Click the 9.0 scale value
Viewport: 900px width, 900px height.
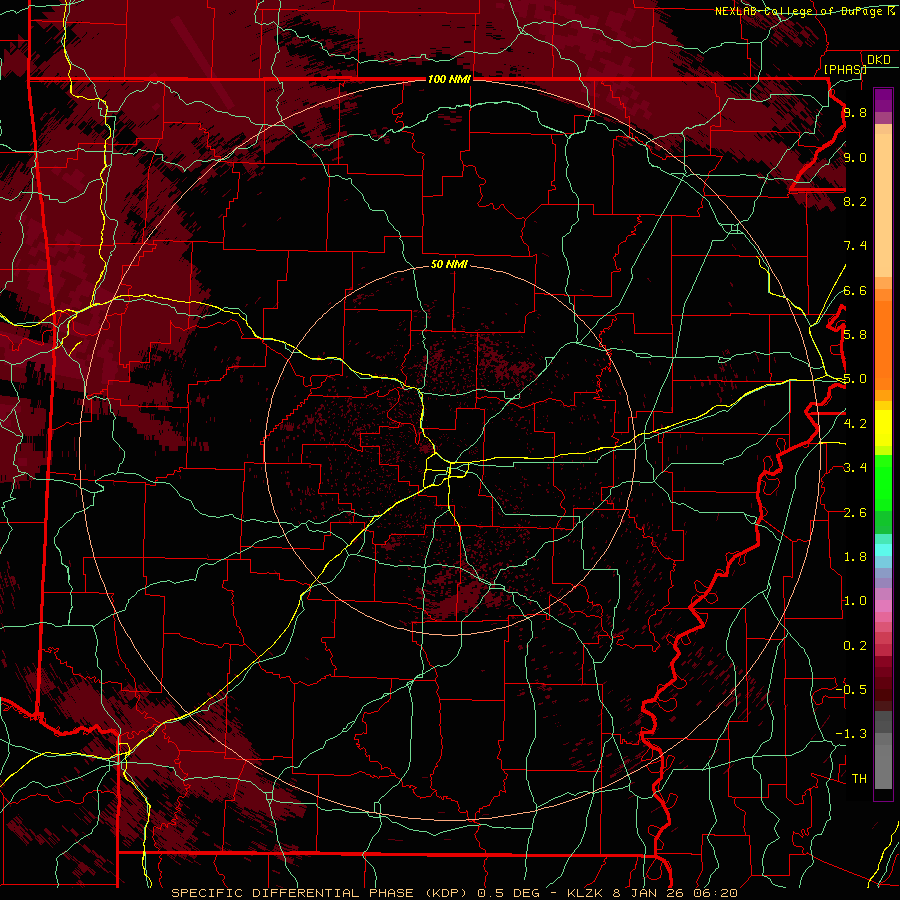[855, 157]
